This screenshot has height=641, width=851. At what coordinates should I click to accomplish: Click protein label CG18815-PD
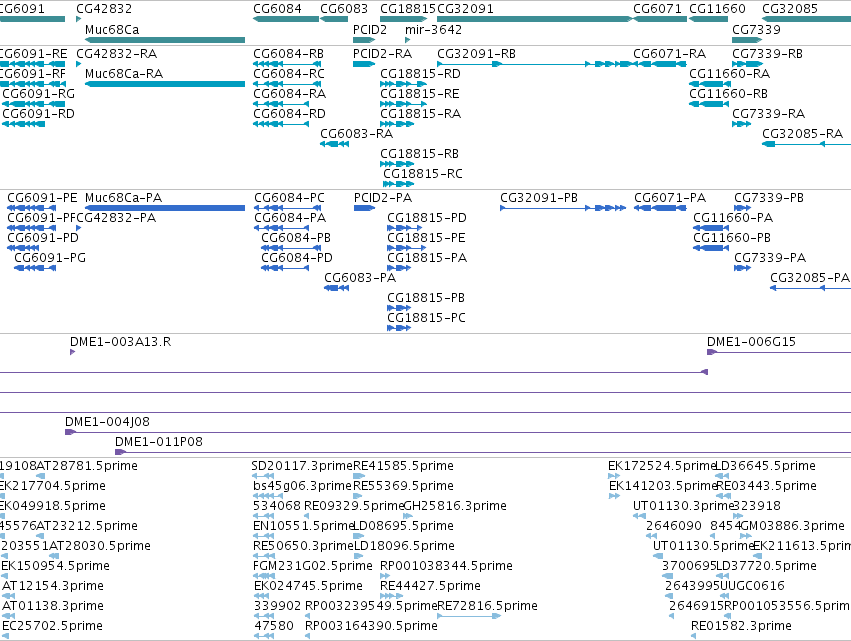[x=427, y=218]
